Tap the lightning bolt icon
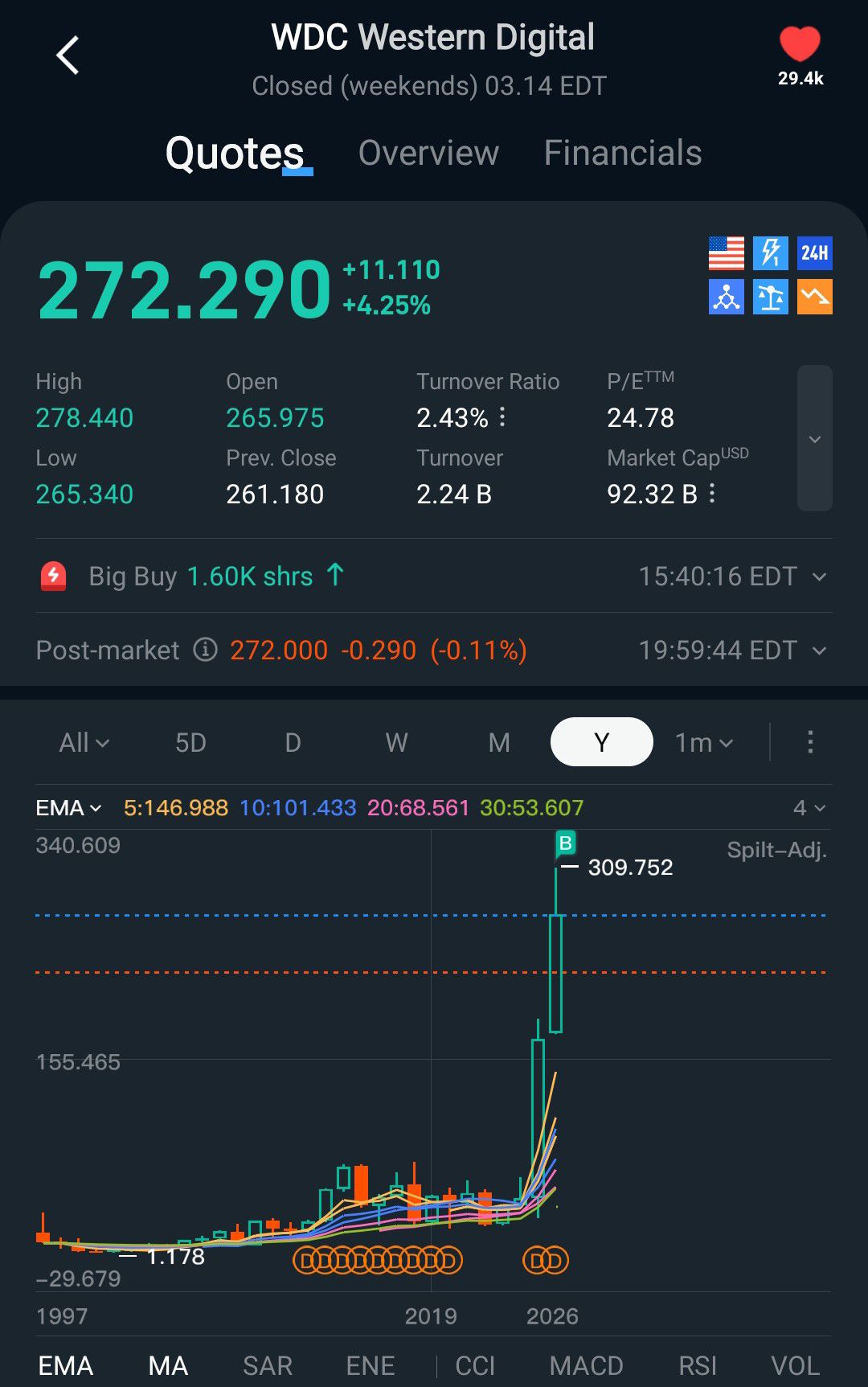The width and height of the screenshot is (868, 1387). tap(771, 253)
